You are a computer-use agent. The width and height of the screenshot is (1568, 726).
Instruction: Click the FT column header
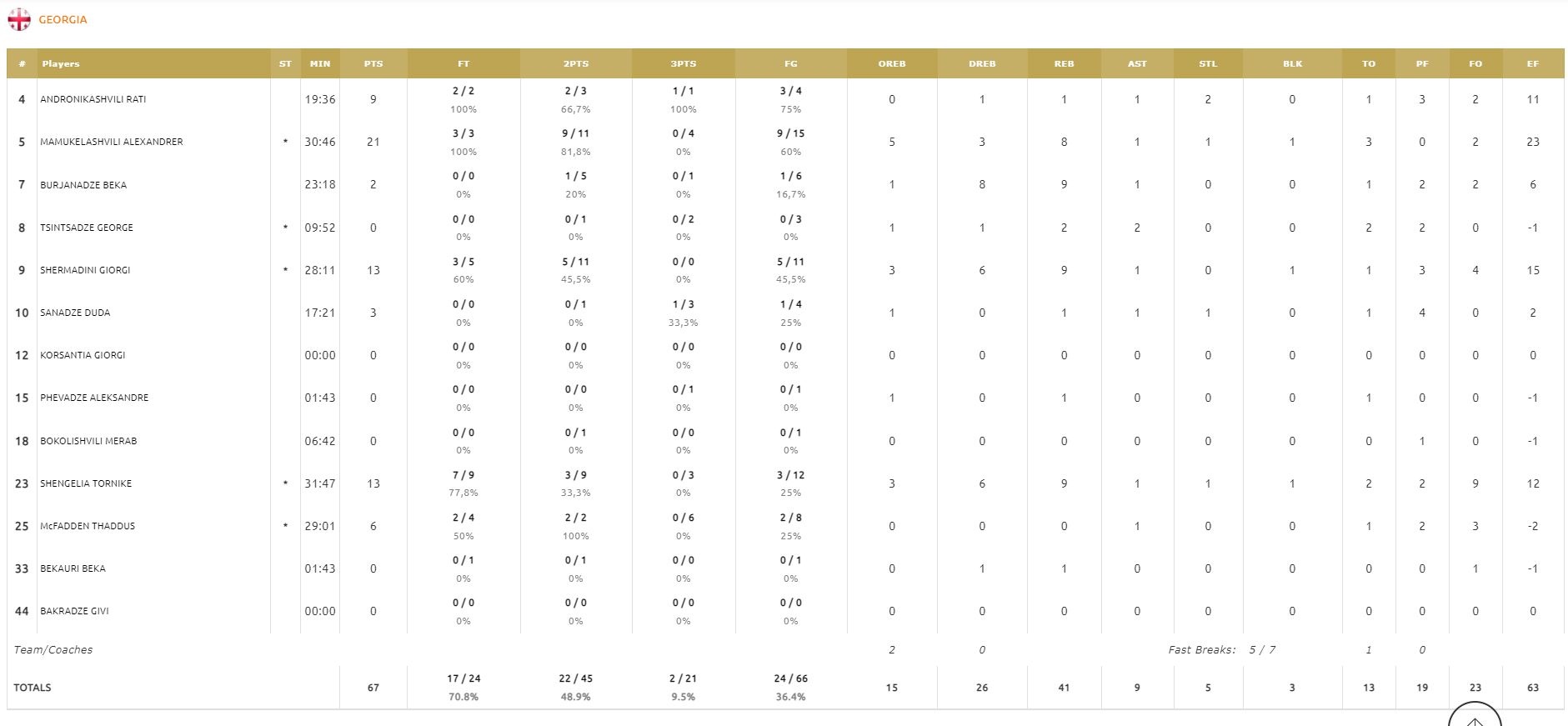point(463,63)
